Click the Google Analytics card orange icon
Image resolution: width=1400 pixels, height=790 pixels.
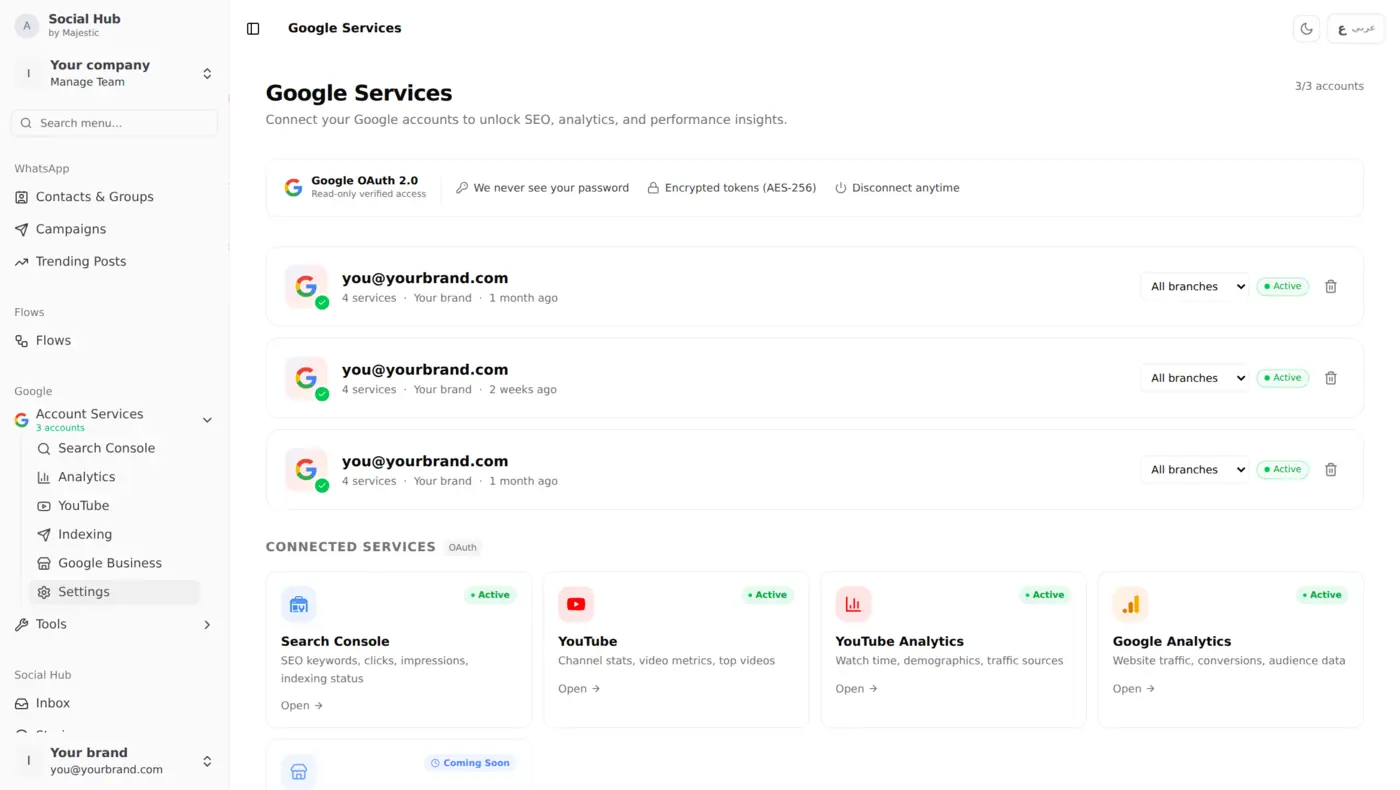[x=1131, y=605]
